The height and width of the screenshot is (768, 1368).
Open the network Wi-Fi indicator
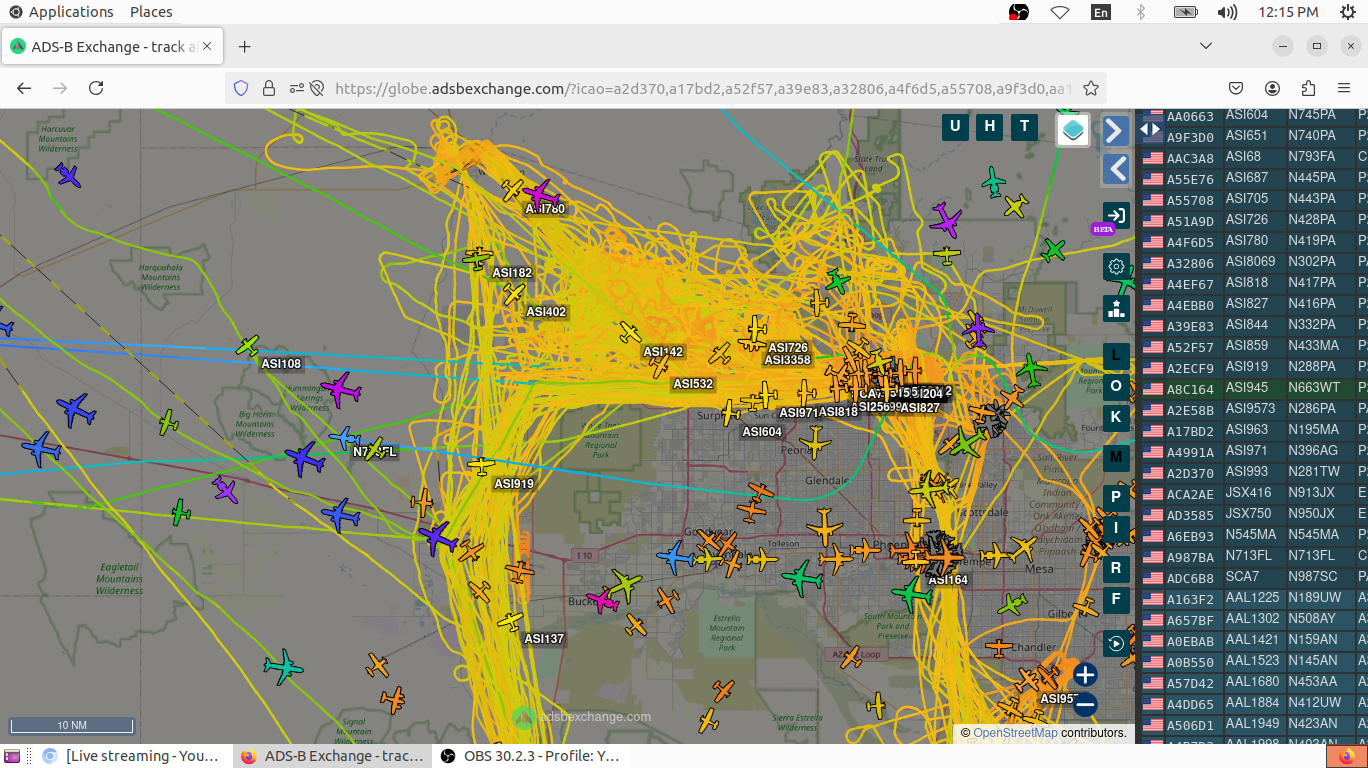point(1059,12)
